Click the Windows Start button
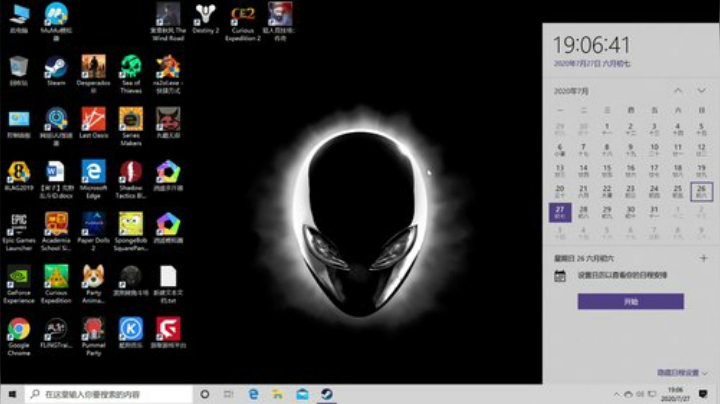 tap(12, 394)
